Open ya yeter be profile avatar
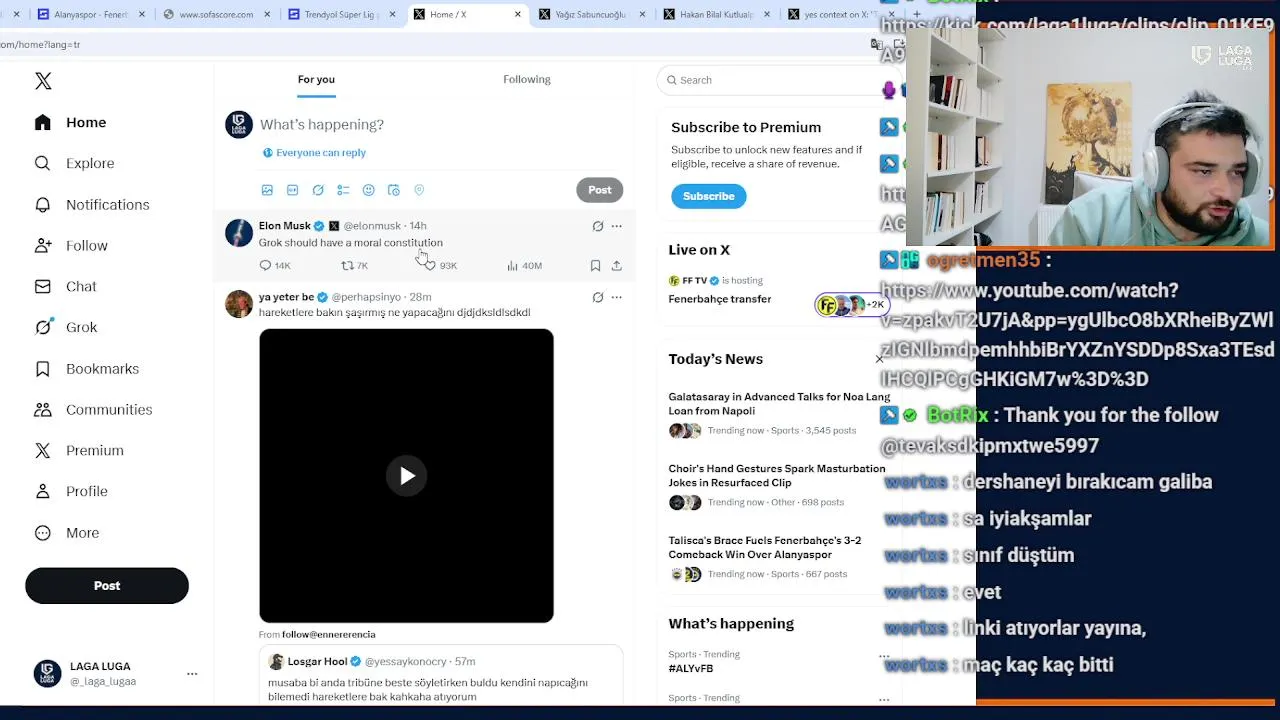The image size is (1280, 720). tap(239, 304)
